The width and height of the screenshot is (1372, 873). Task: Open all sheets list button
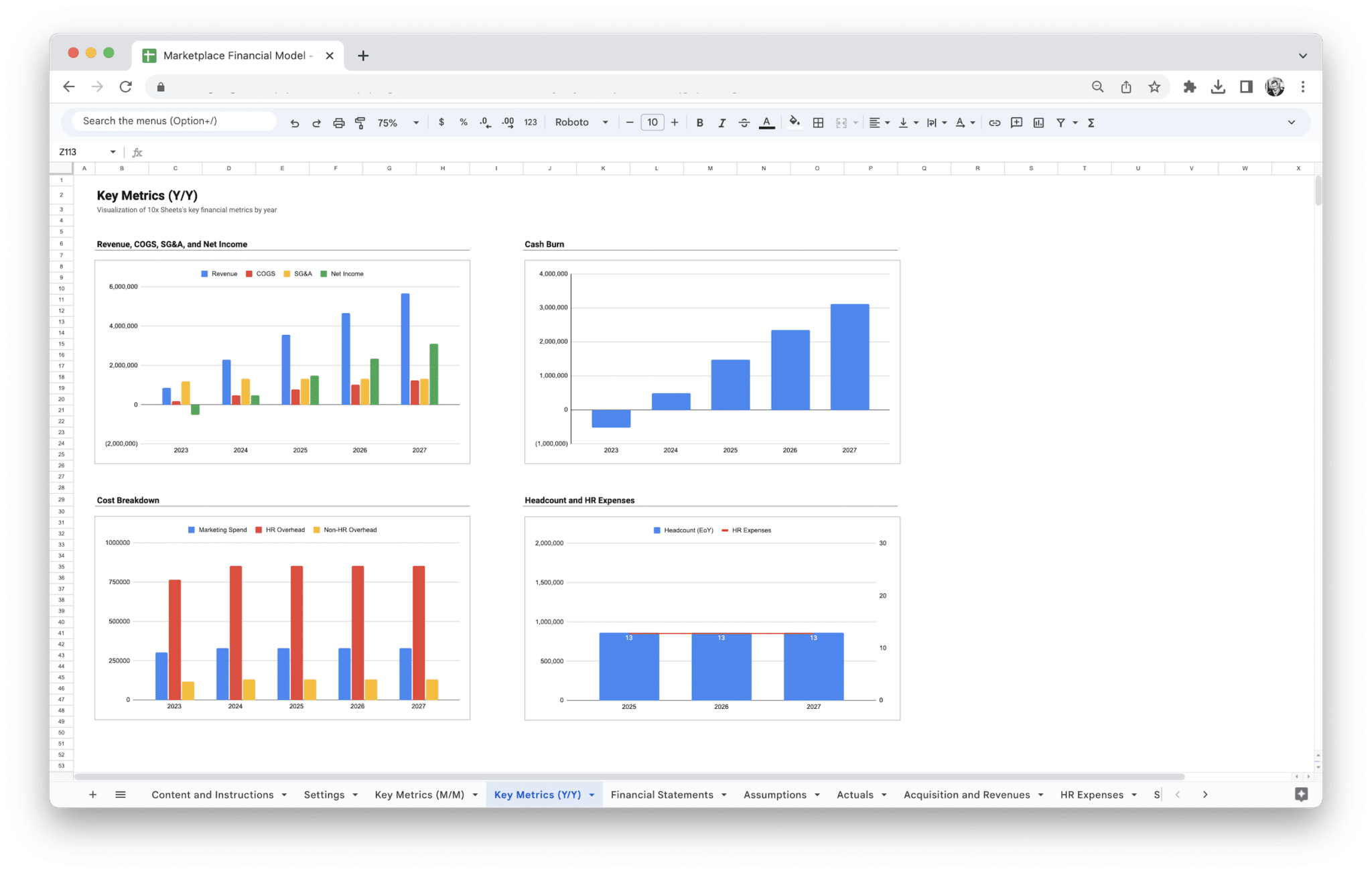[121, 794]
